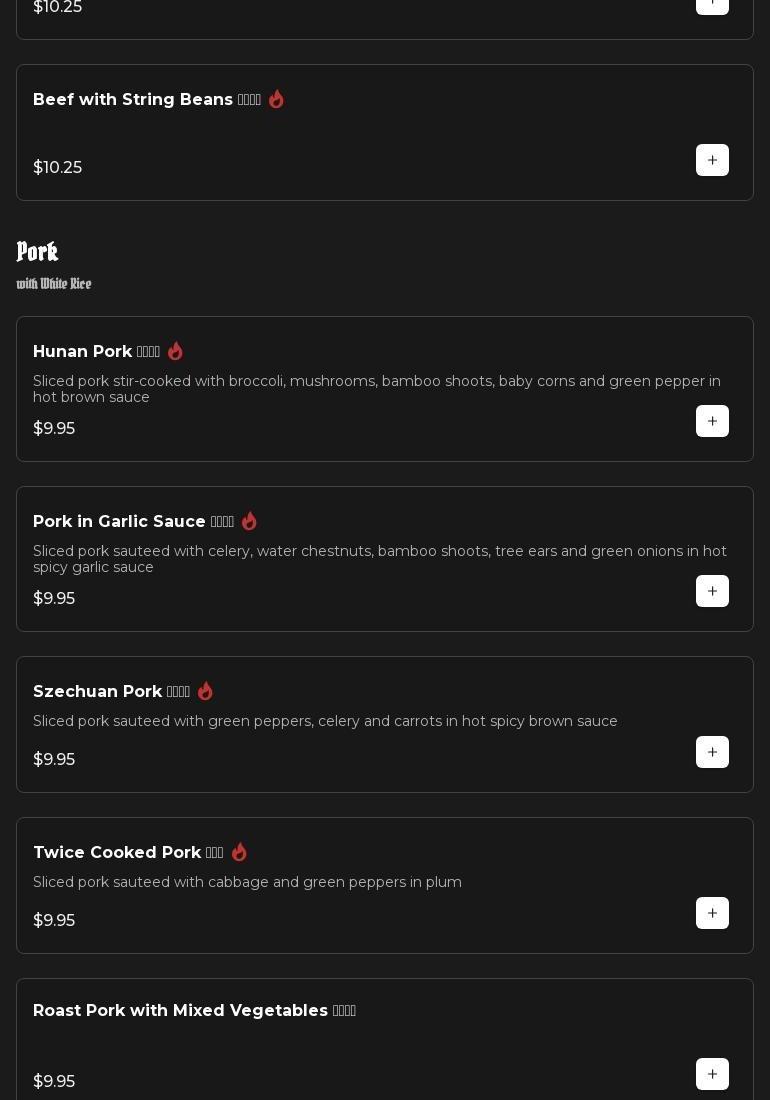Click the $9.95 price under Hunan Pork

tap(54, 428)
